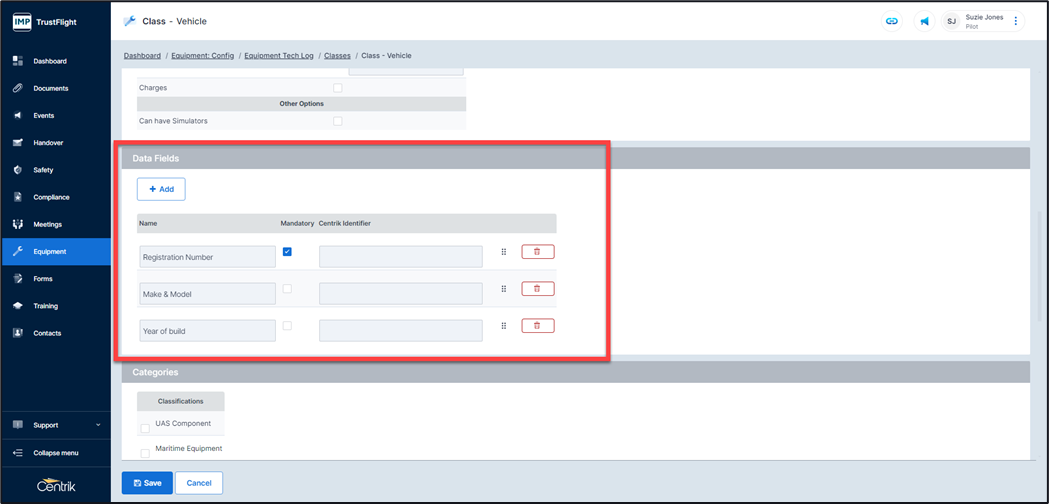1049x504 pixels.
Task: Click the Mandatory column header
Action: (x=297, y=223)
